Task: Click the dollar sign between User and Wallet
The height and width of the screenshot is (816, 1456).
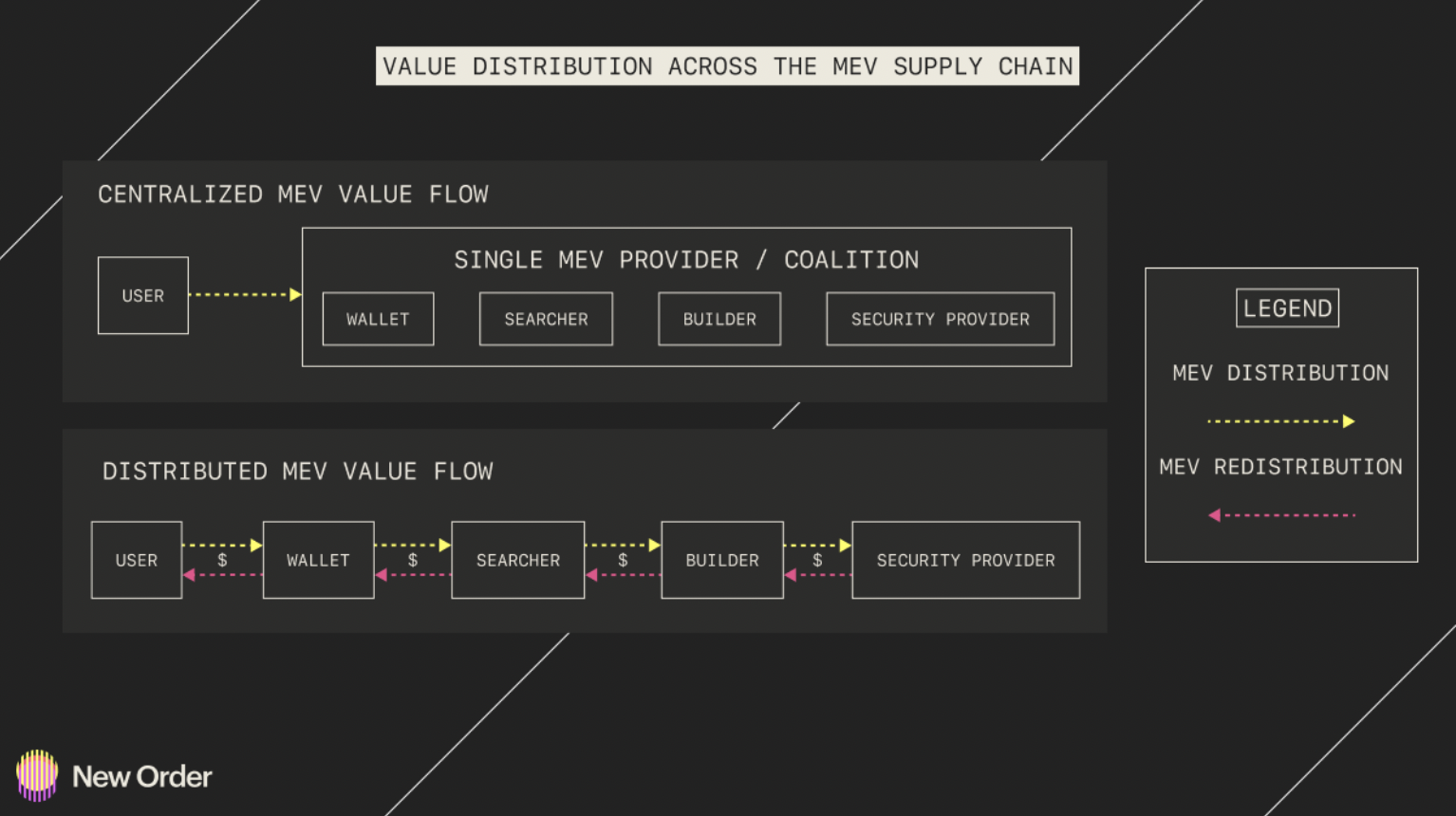Action: (222, 560)
